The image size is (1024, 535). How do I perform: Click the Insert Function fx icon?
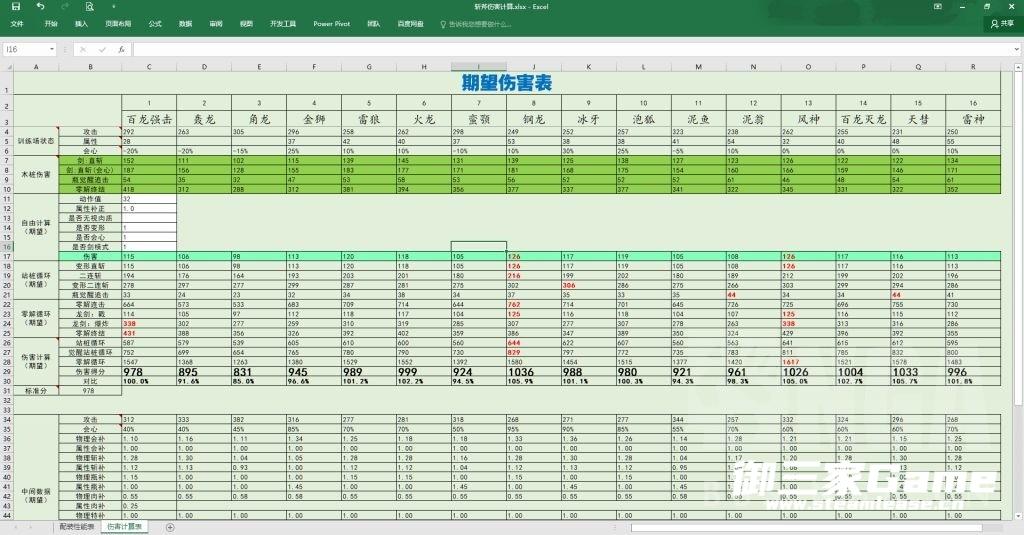coord(121,49)
